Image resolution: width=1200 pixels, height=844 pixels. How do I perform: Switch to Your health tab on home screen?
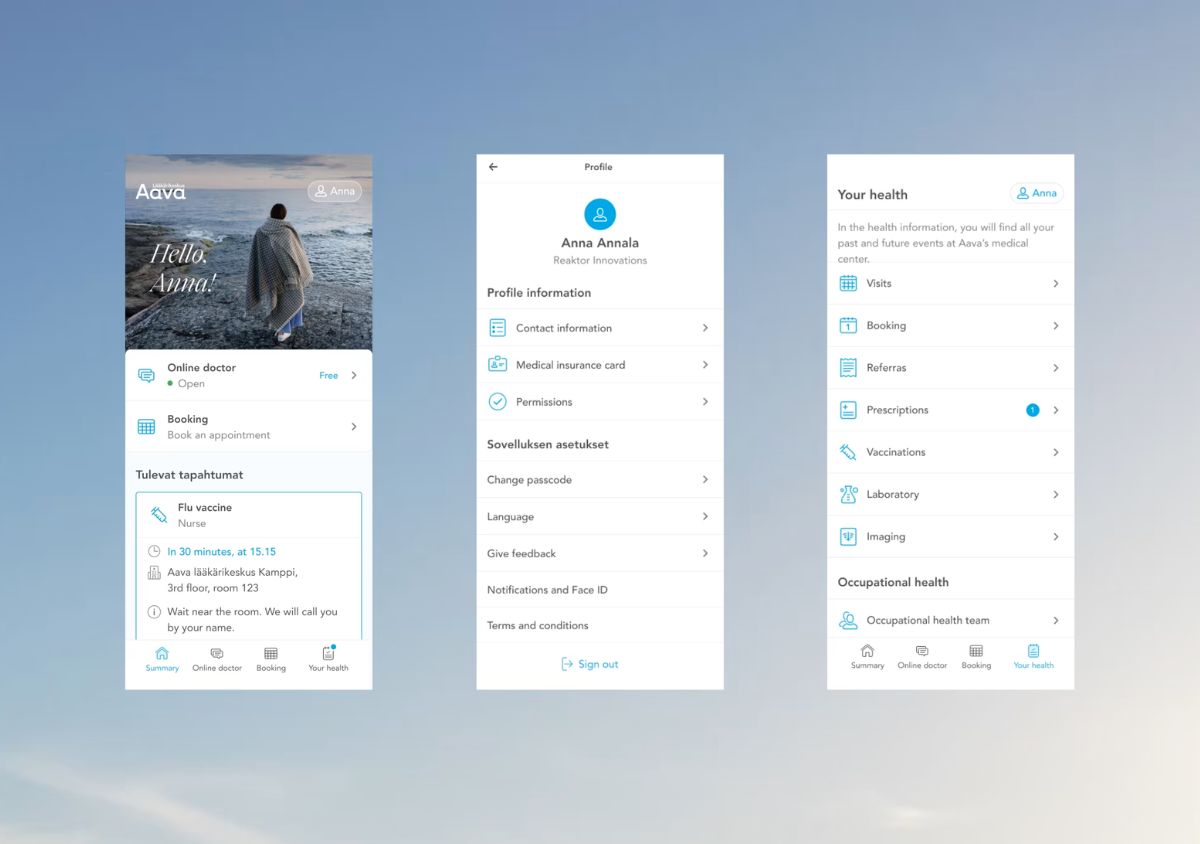coord(328,658)
